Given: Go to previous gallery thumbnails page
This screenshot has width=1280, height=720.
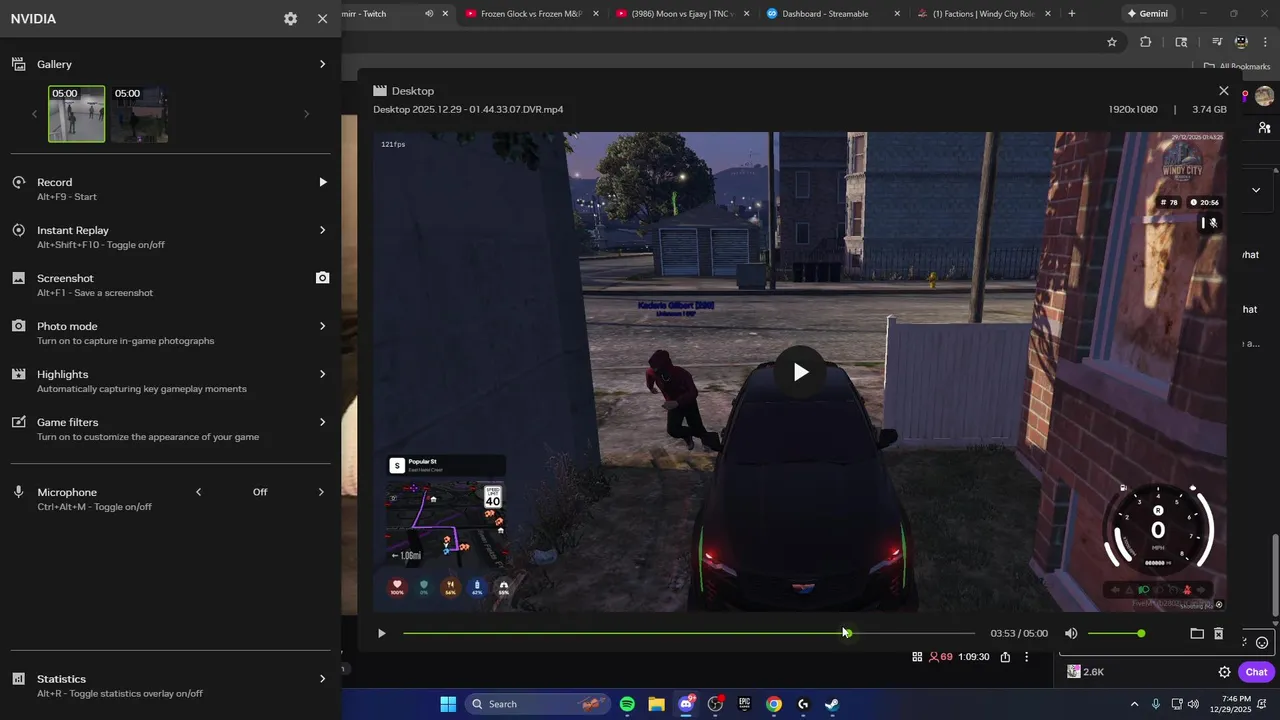Looking at the screenshot, I should [x=34, y=114].
